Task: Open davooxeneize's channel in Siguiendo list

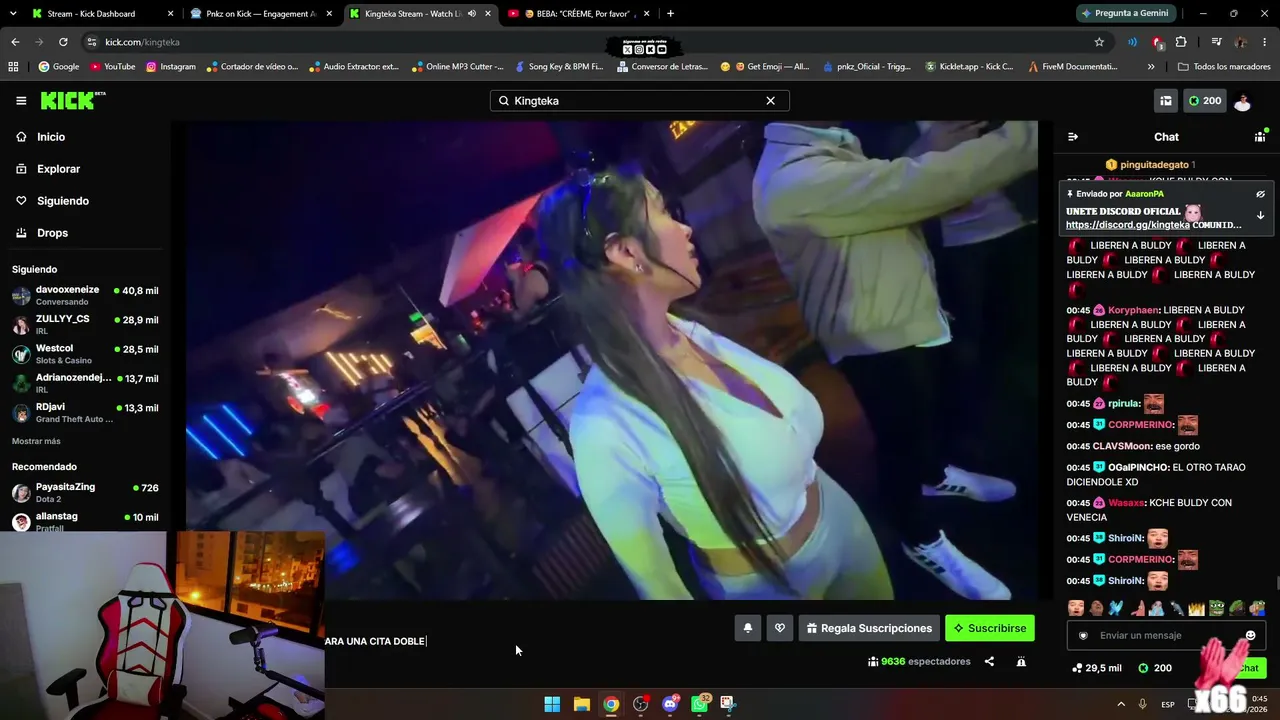Action: 85,295
